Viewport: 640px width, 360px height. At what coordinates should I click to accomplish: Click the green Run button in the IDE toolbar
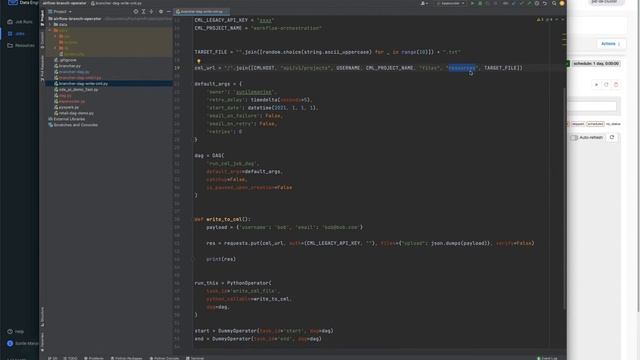pos(472,3)
